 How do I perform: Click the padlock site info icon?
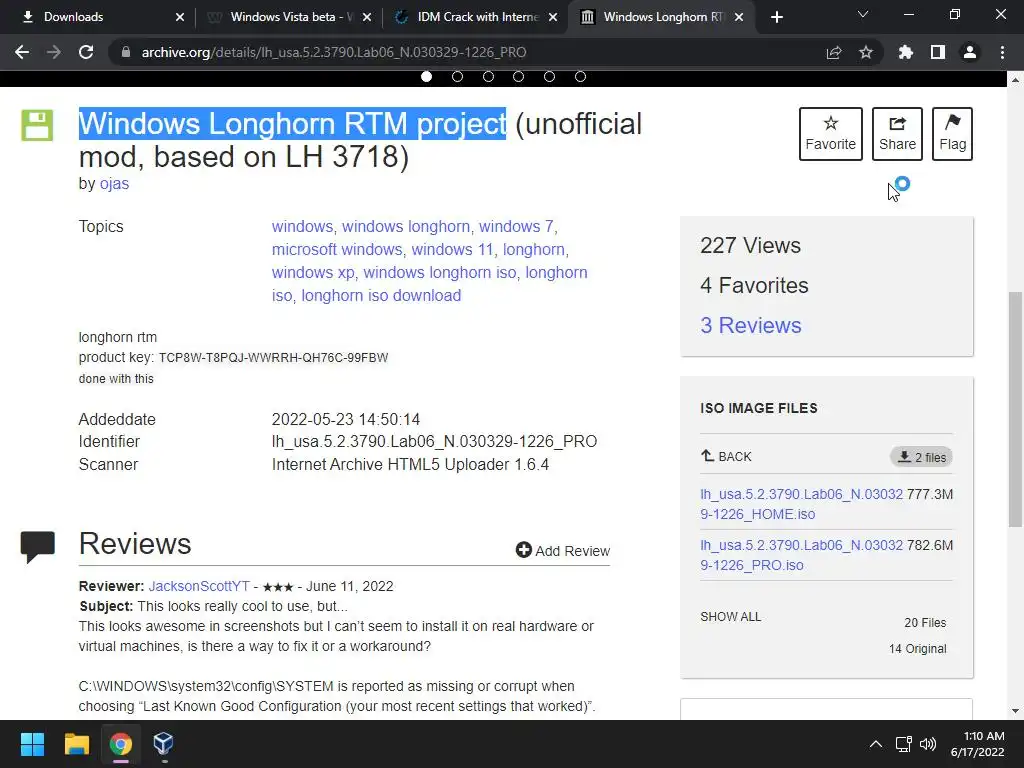[x=126, y=52]
